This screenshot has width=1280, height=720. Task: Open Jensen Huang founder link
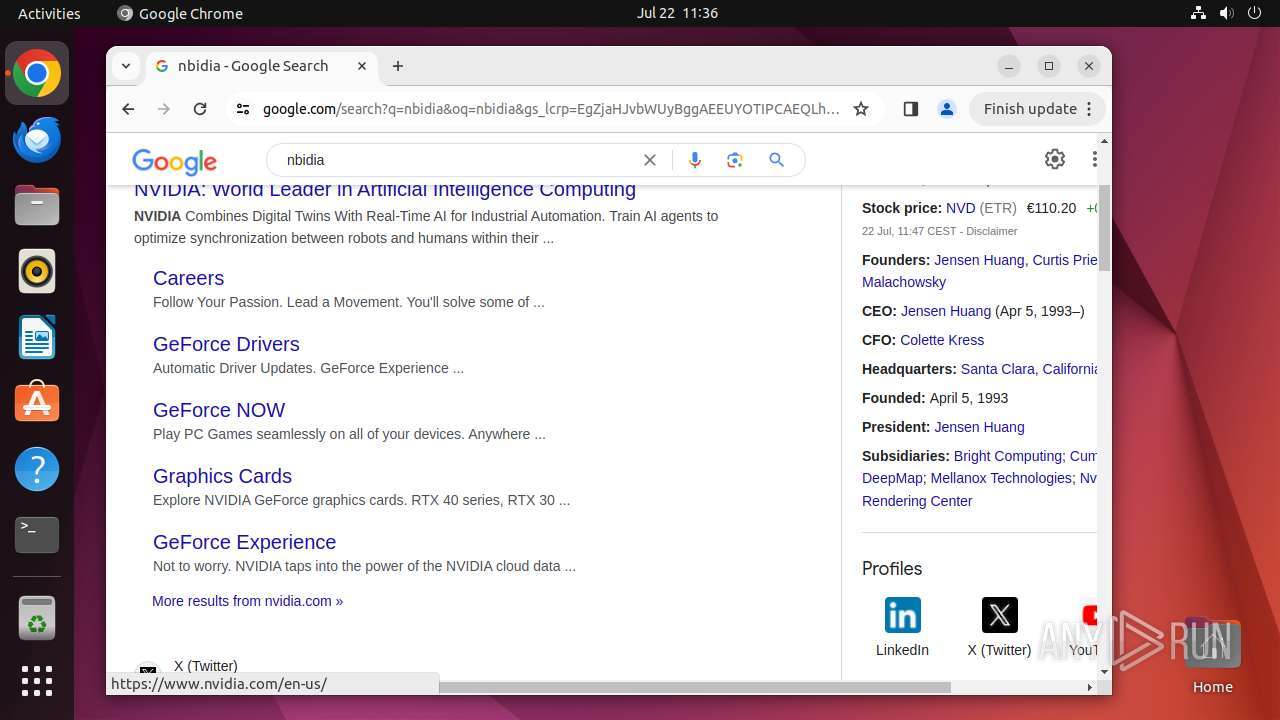point(979,260)
